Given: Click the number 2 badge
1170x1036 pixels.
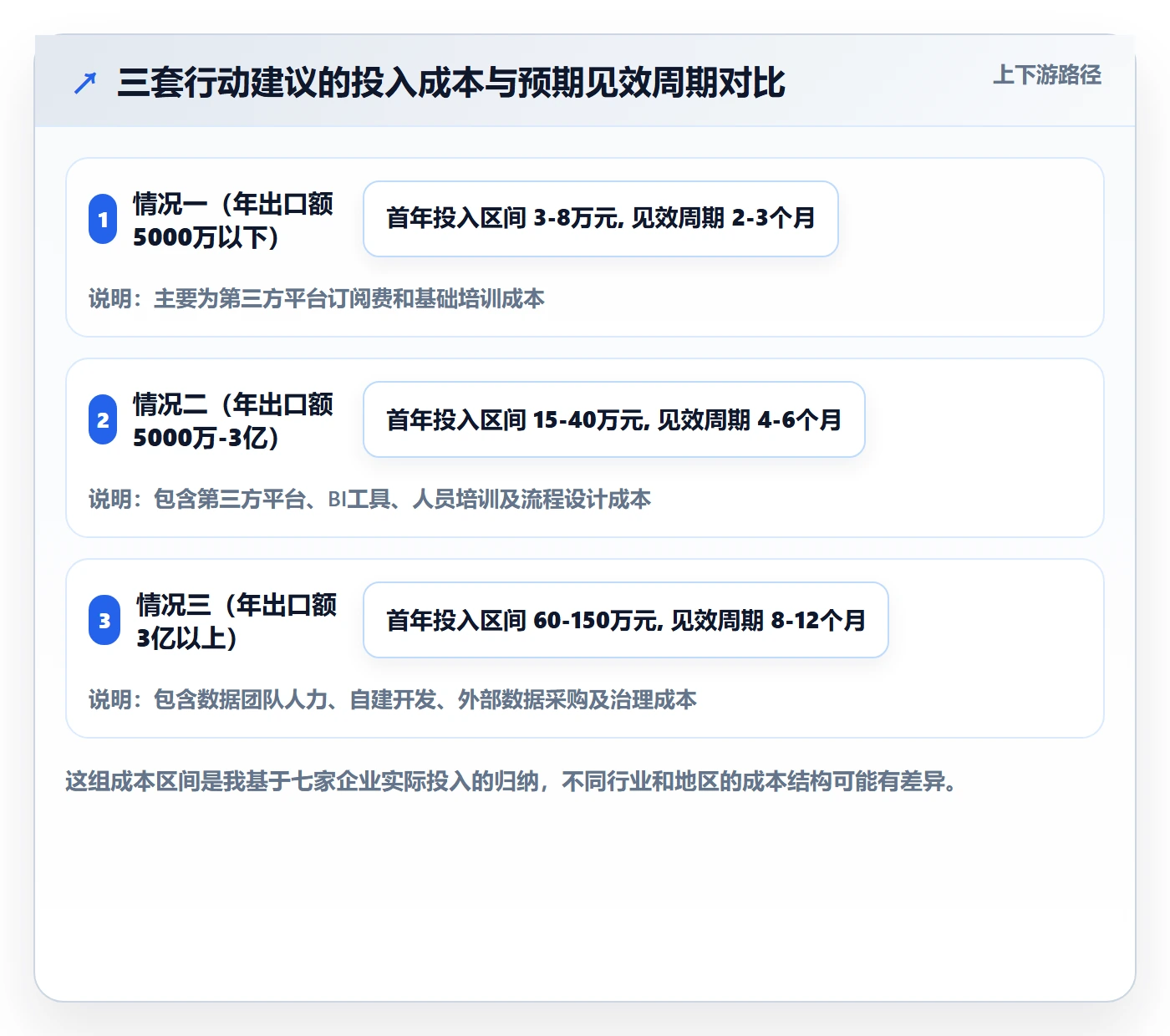Looking at the screenshot, I should pos(103,419).
